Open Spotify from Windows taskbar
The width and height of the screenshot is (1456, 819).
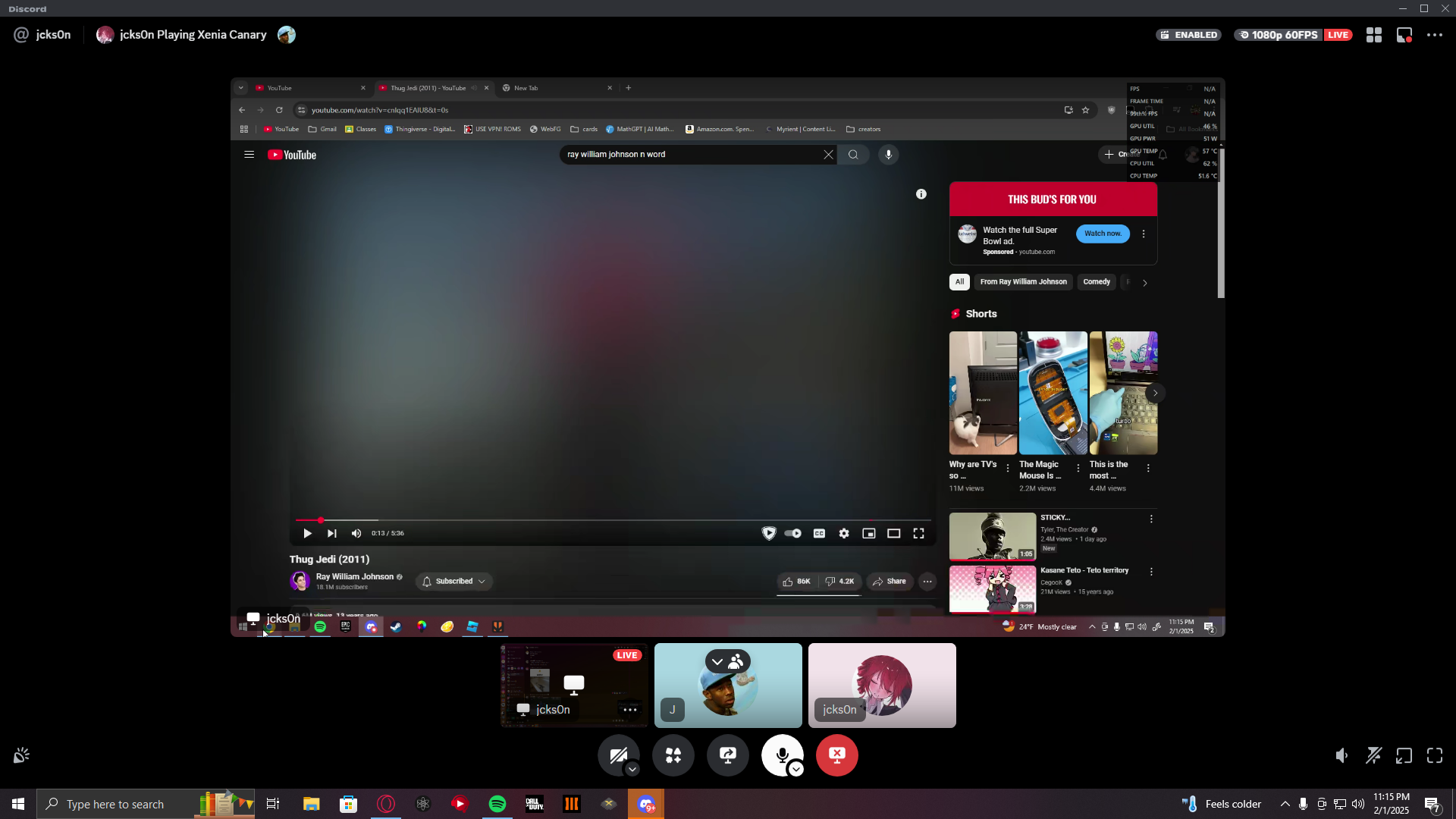[497, 804]
